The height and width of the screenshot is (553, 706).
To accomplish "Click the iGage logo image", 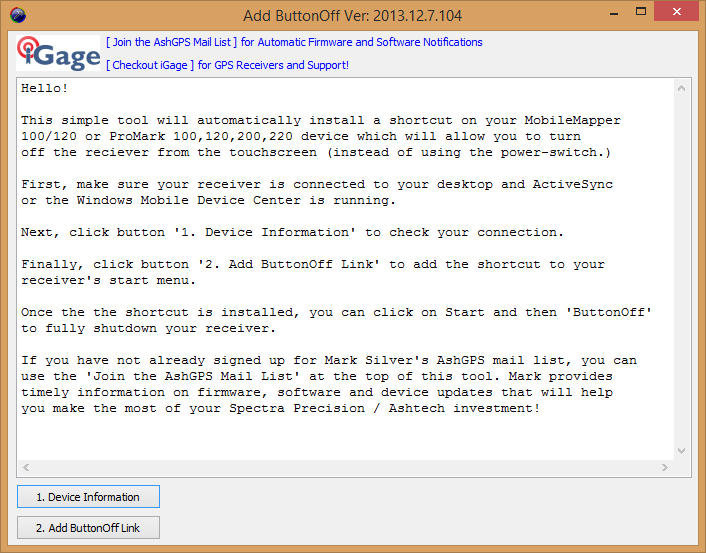I will click(x=58, y=52).
